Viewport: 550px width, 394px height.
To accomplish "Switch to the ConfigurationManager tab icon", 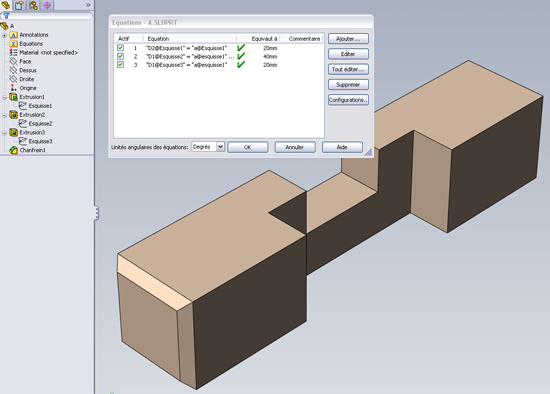I will point(33,5).
